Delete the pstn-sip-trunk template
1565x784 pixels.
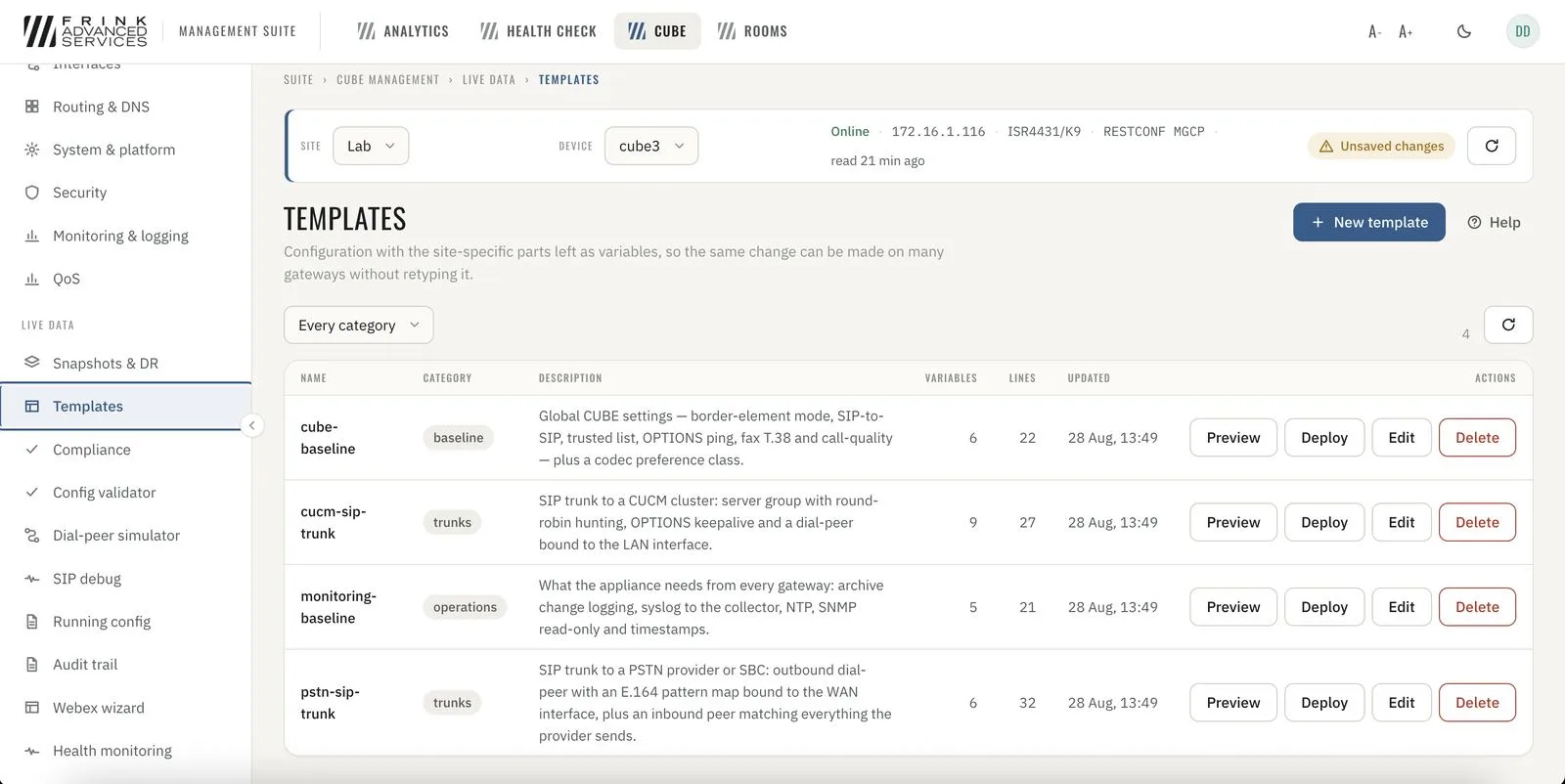tap(1477, 703)
